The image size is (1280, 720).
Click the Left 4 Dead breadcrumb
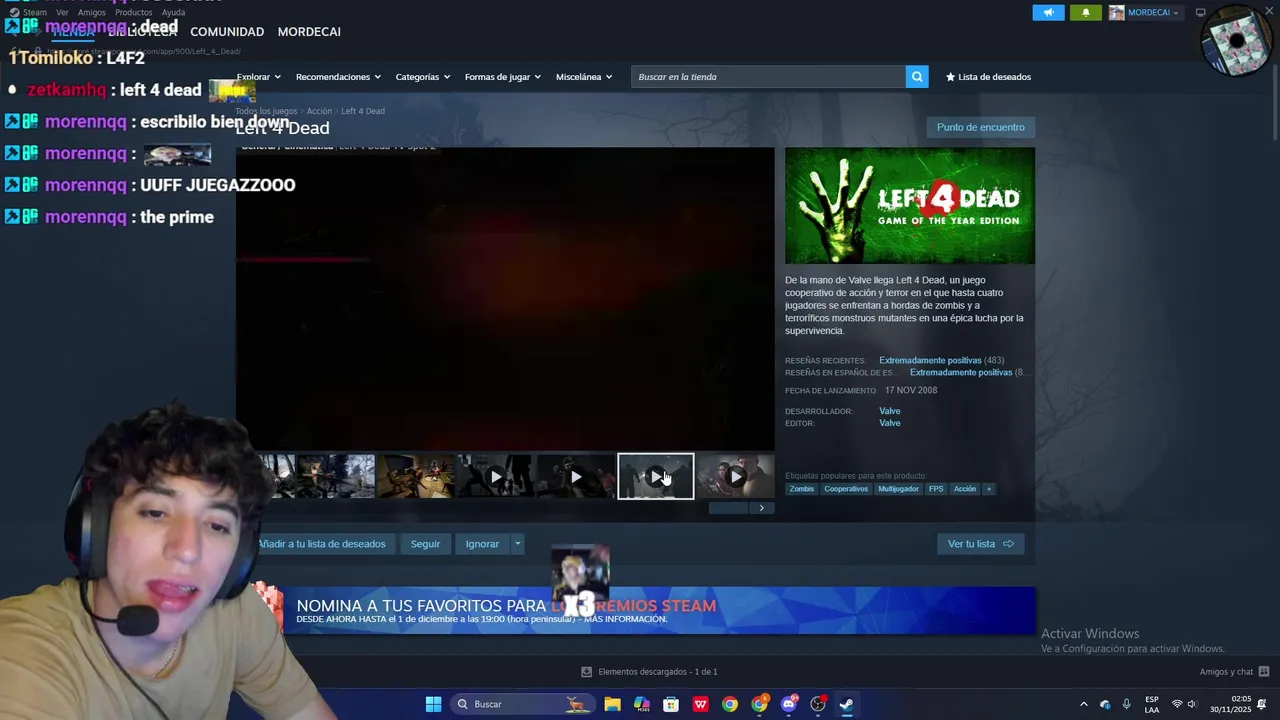pos(363,111)
